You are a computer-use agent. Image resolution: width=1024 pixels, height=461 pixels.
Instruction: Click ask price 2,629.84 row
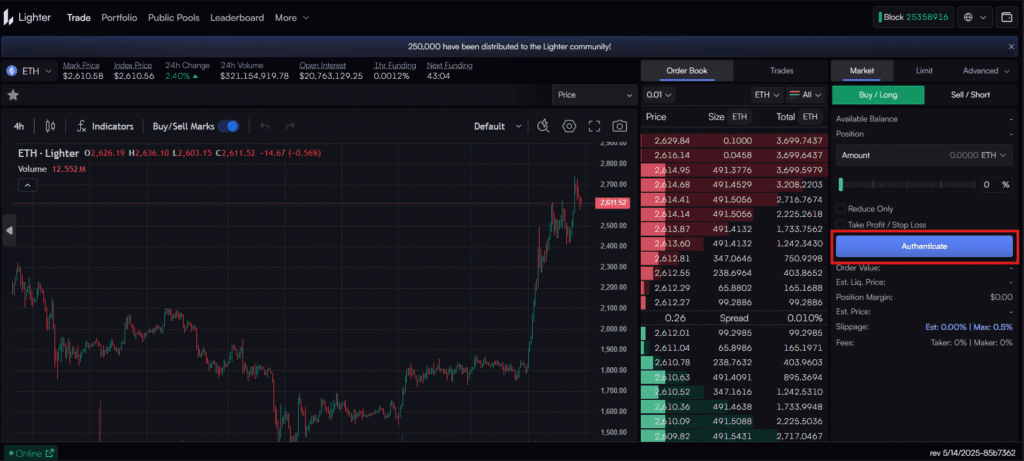click(734, 140)
